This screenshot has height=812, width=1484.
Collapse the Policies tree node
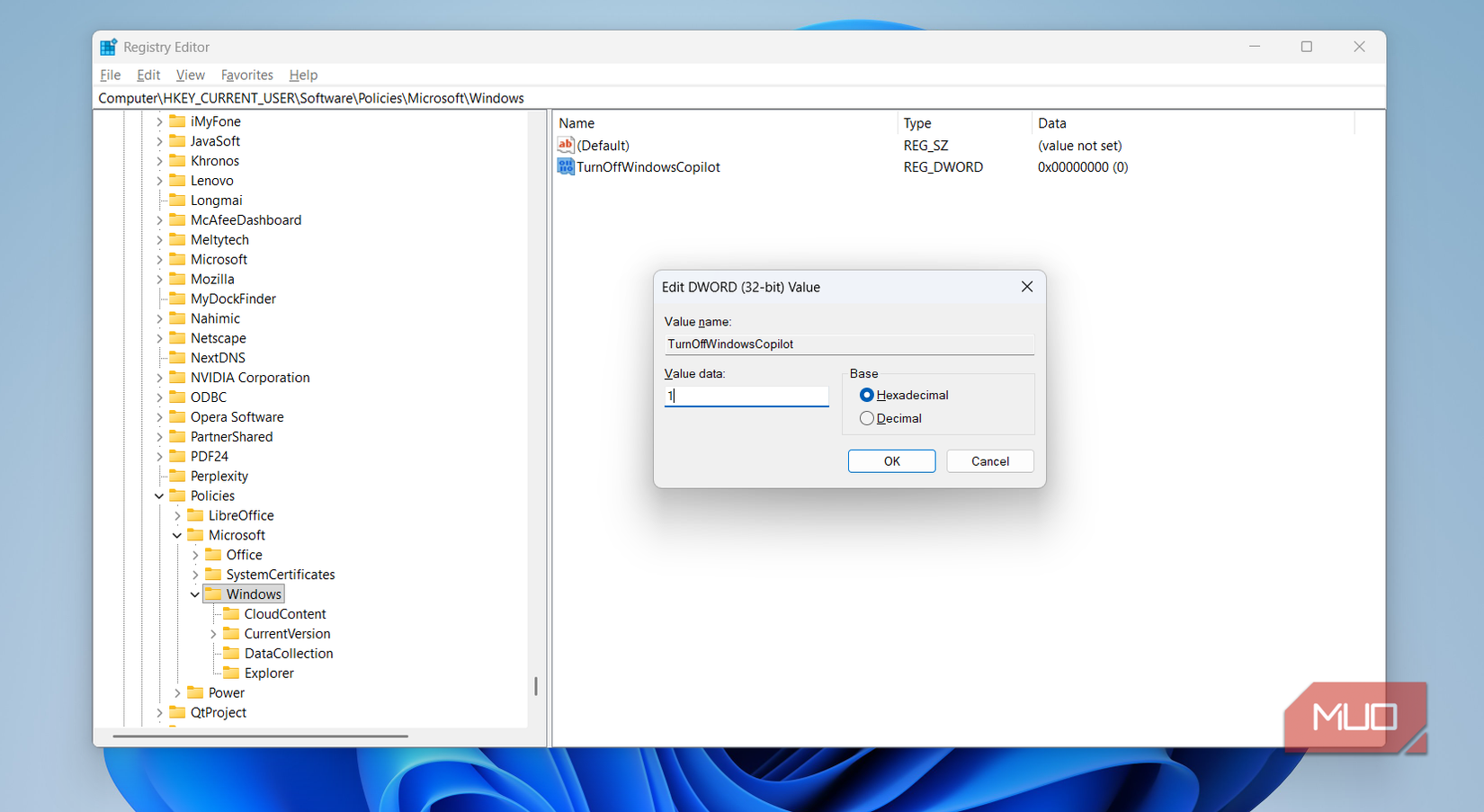(159, 496)
